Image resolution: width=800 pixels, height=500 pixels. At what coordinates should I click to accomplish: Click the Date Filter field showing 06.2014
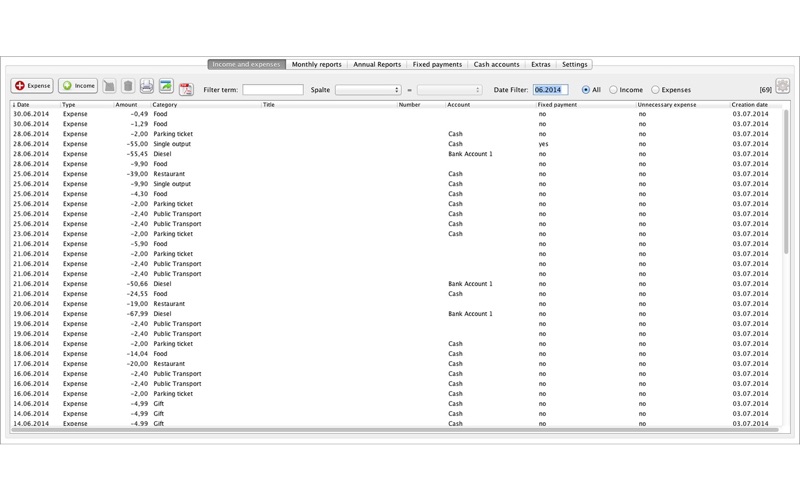click(x=551, y=90)
